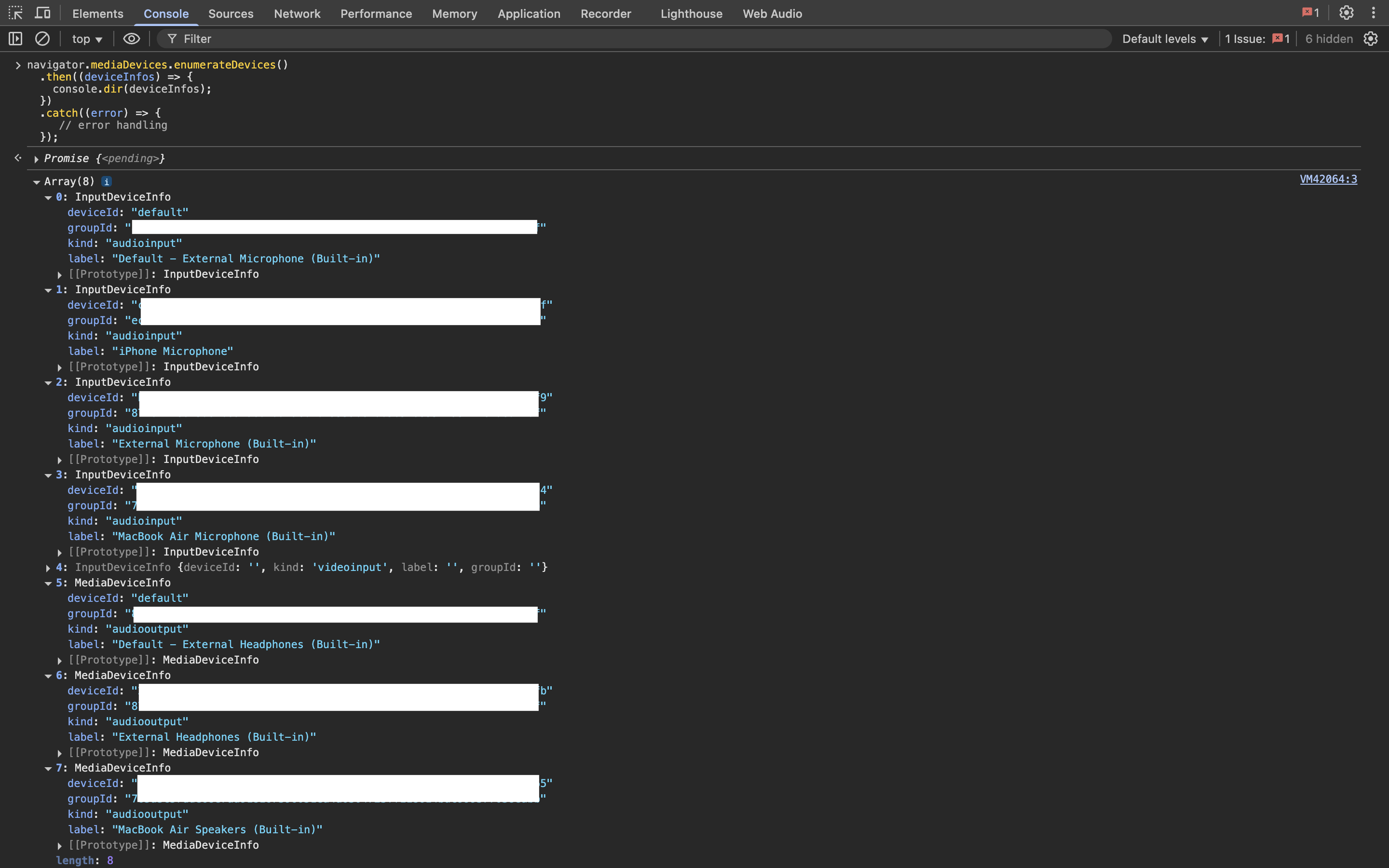Switch to the Sources tab
This screenshot has height=868, width=1389.
tap(231, 13)
